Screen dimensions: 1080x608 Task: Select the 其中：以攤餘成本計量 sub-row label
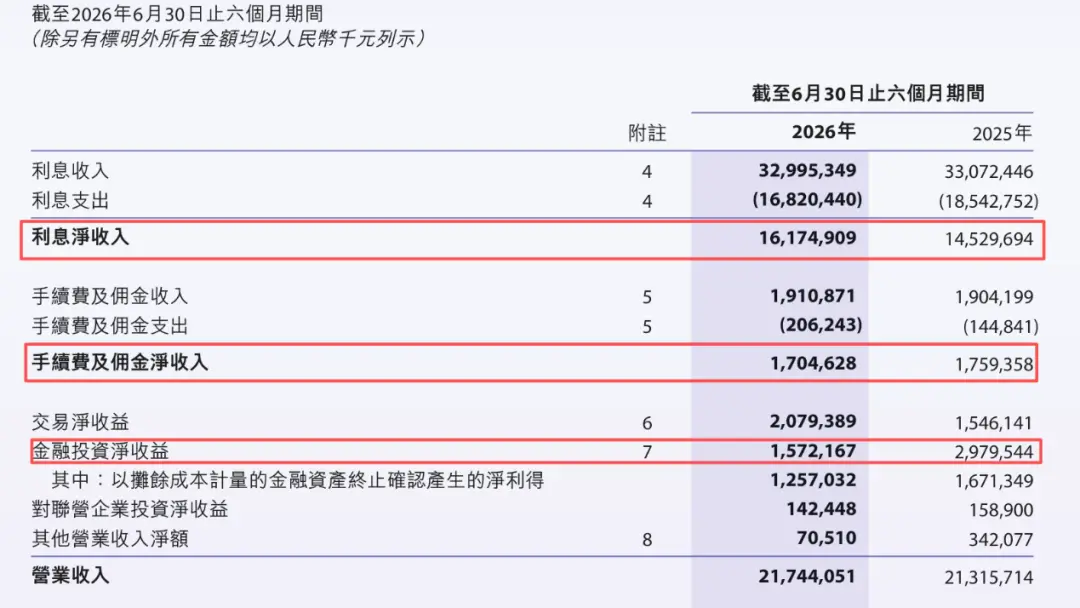point(298,480)
